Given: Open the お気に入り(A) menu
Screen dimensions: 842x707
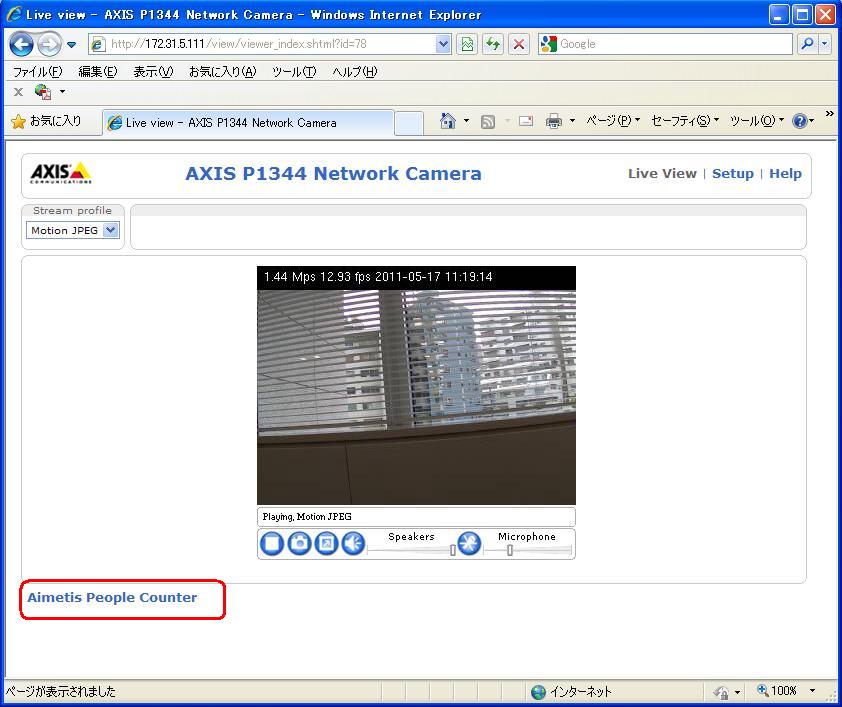Looking at the screenshot, I should point(223,71).
